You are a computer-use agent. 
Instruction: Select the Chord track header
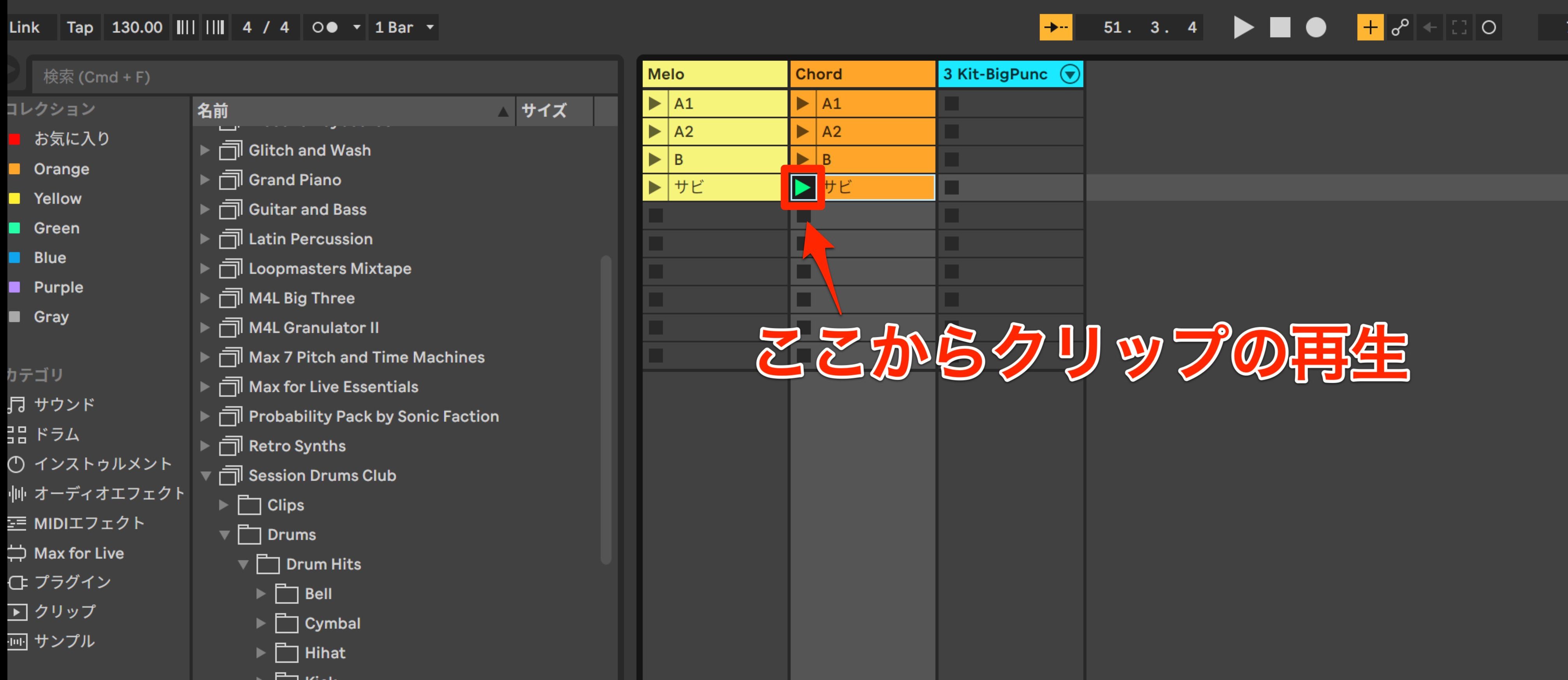click(x=863, y=74)
